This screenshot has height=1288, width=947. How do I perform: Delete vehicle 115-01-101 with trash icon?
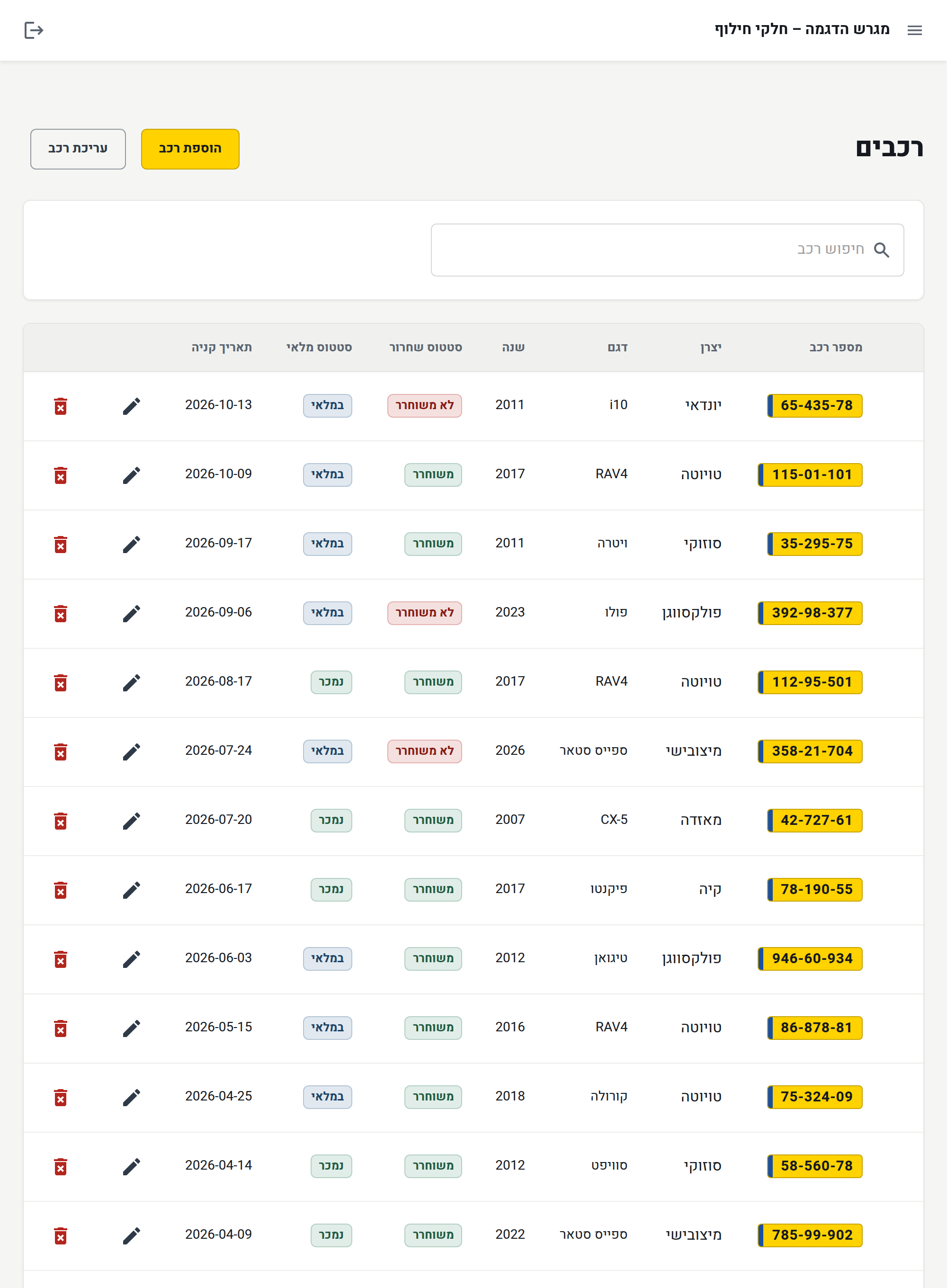pos(61,475)
